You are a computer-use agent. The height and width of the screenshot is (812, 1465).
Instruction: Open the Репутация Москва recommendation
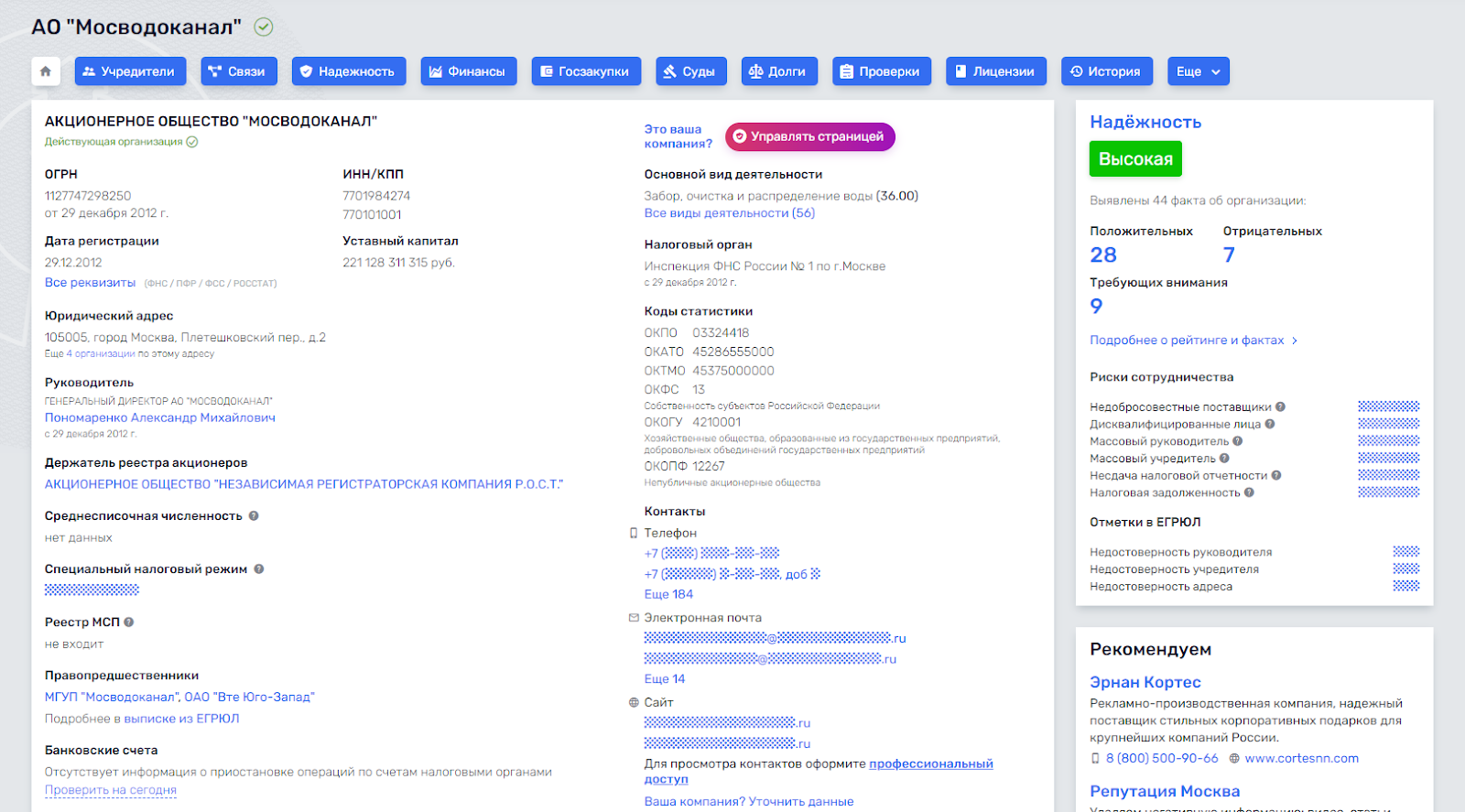pyautogui.click(x=1165, y=792)
